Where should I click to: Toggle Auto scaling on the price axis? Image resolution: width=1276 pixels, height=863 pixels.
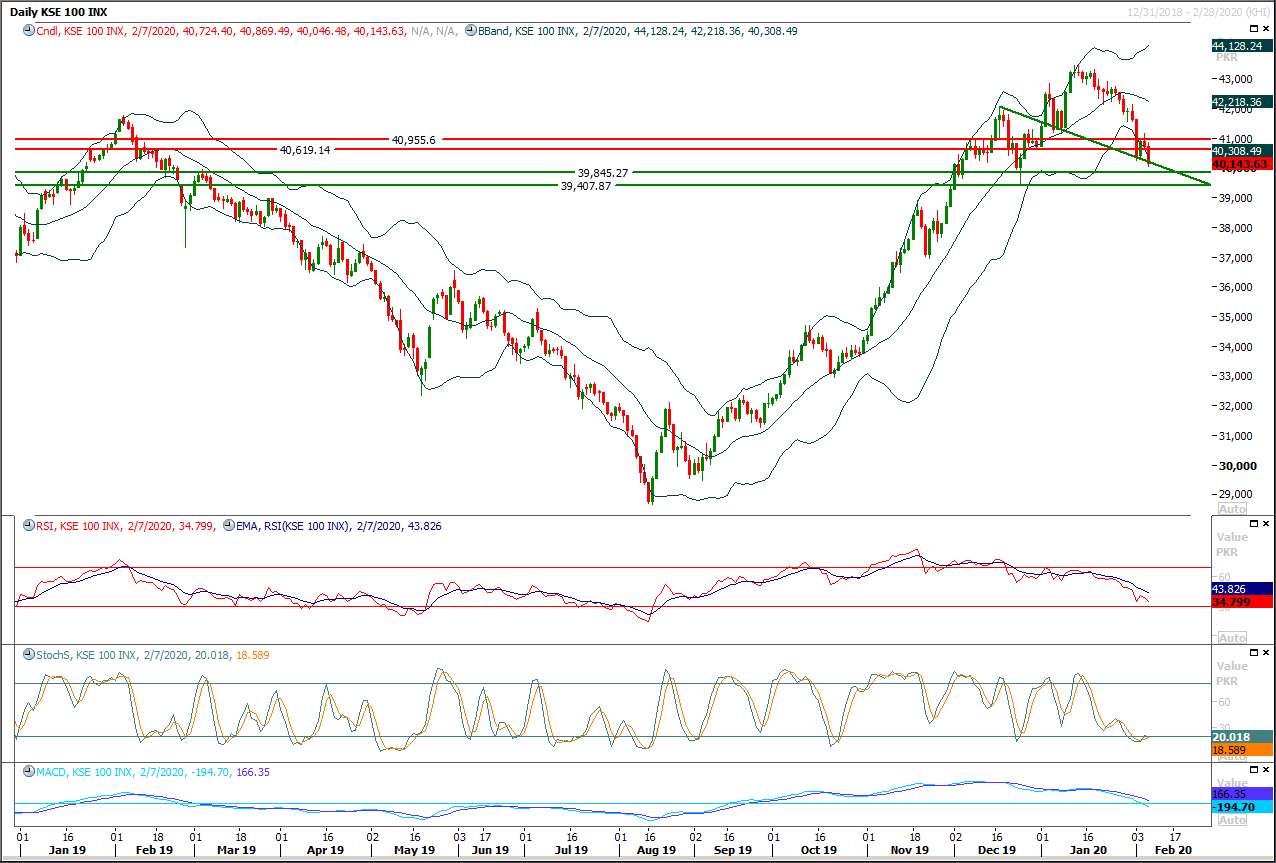pos(1233,508)
